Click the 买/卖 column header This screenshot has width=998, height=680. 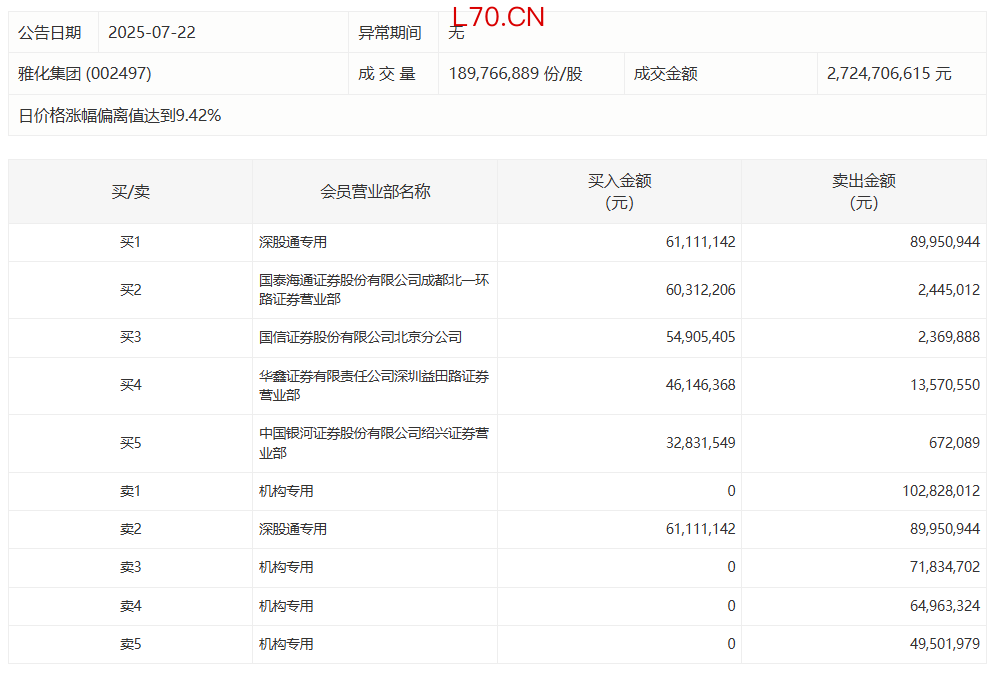(x=130, y=192)
